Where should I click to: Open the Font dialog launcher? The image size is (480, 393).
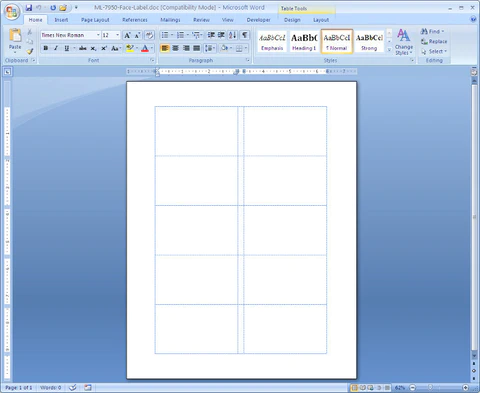152,60
